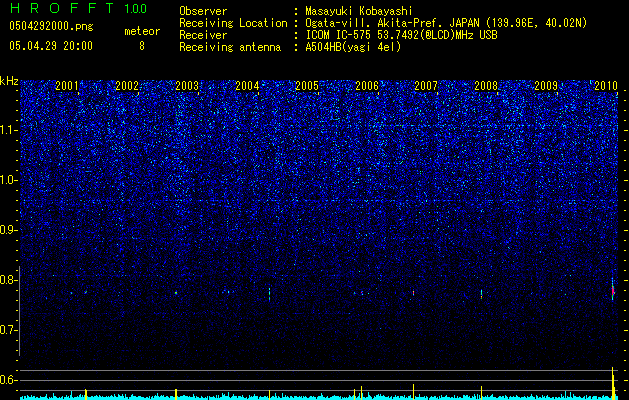The height and width of the screenshot is (400, 629).
Task: Click the Receiving Location value Ogata-vill. Akita-Pref.
Action: click(375, 23)
